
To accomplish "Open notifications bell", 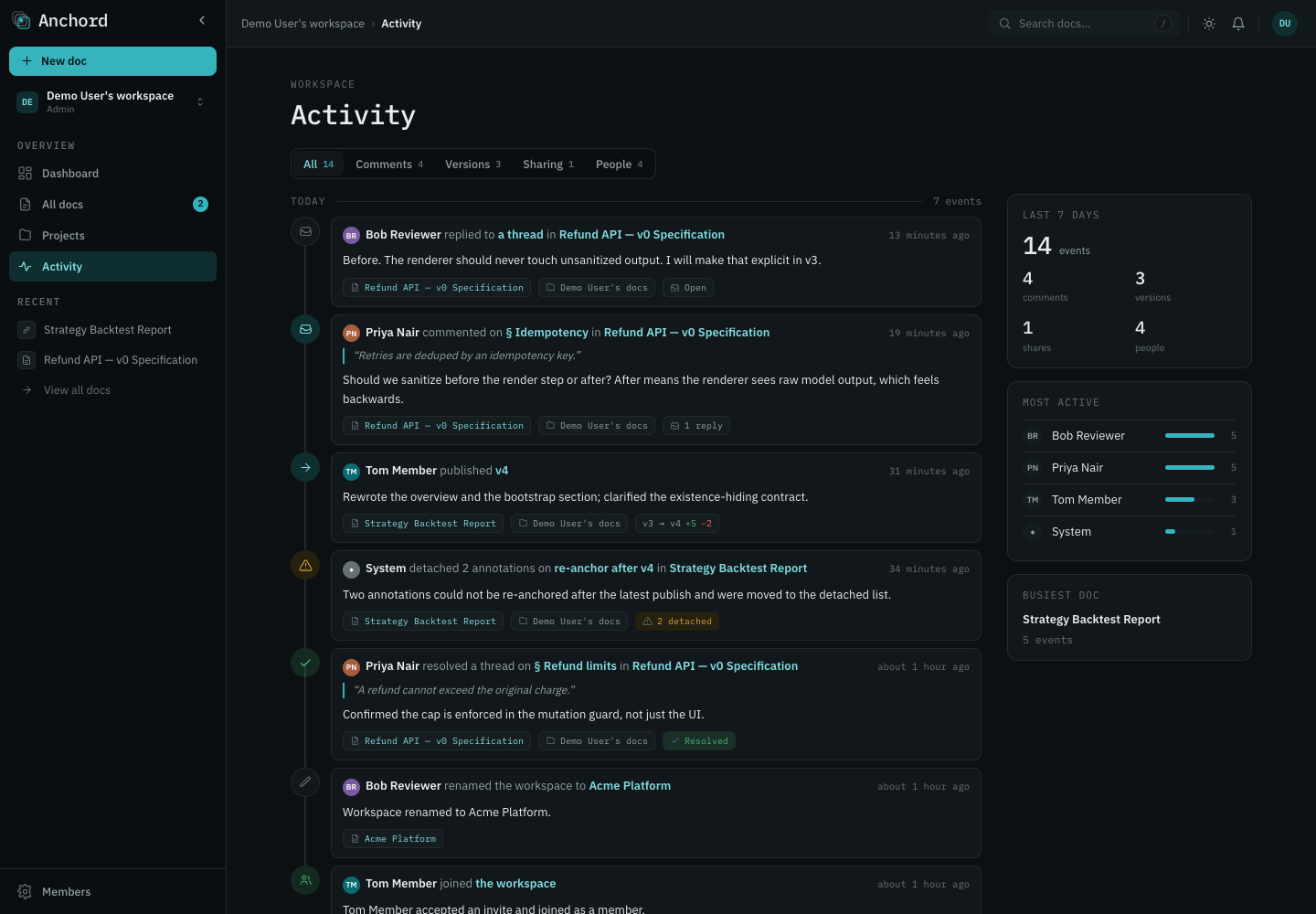I will (1238, 24).
